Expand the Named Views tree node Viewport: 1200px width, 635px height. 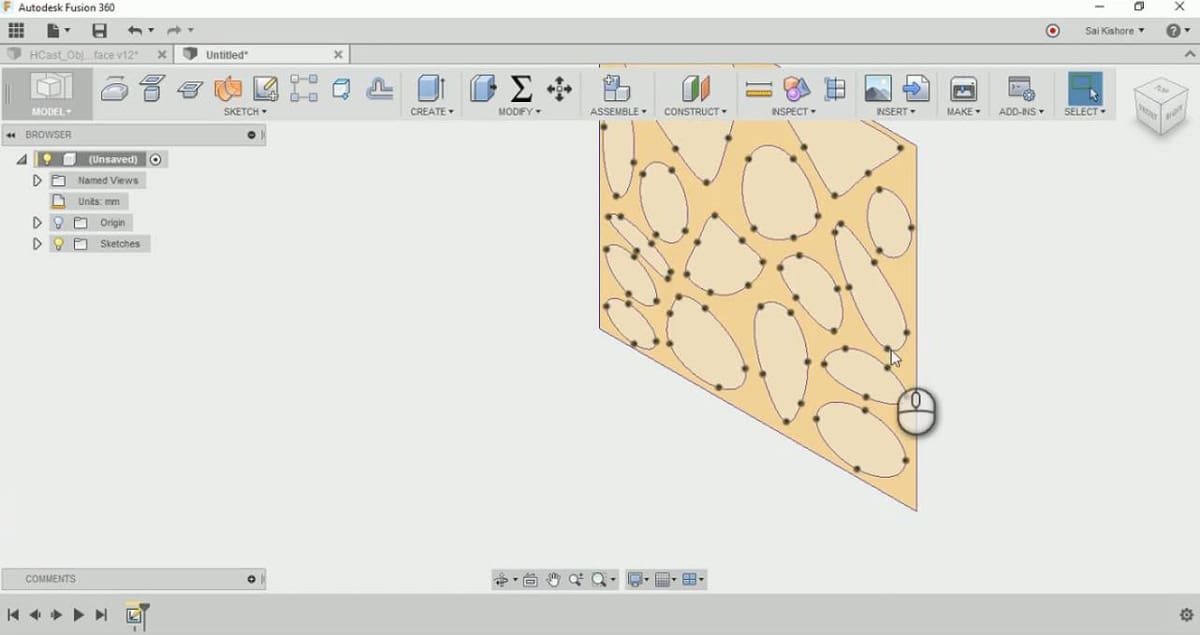point(37,181)
